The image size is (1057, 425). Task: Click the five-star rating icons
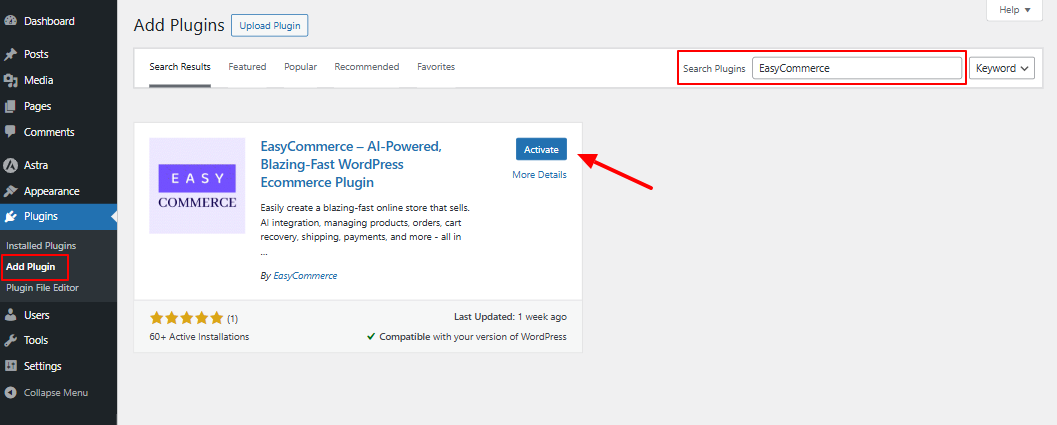tap(186, 318)
